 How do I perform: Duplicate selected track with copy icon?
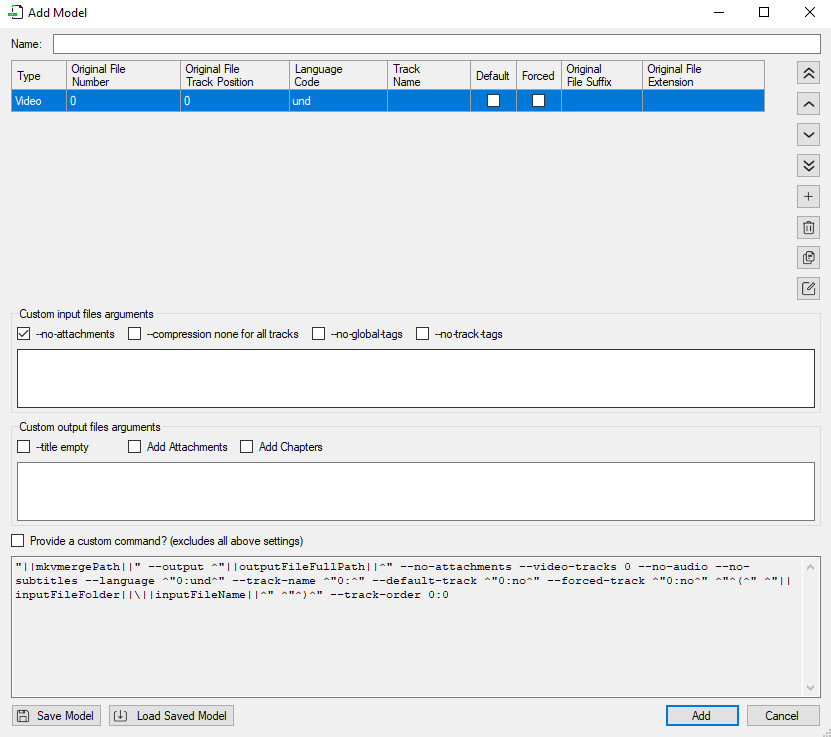pos(808,258)
